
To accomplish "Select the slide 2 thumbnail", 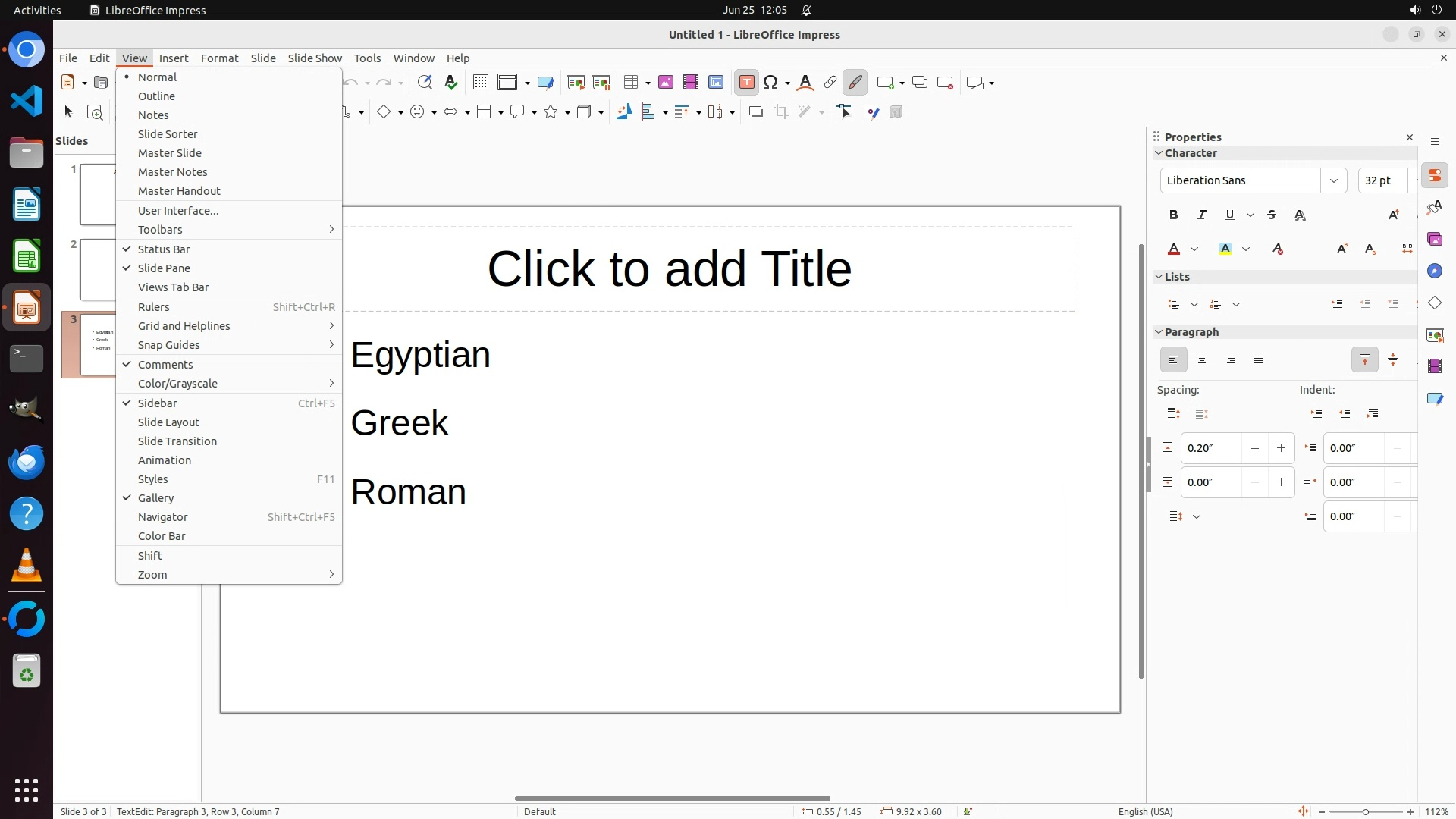I will pos(98,269).
